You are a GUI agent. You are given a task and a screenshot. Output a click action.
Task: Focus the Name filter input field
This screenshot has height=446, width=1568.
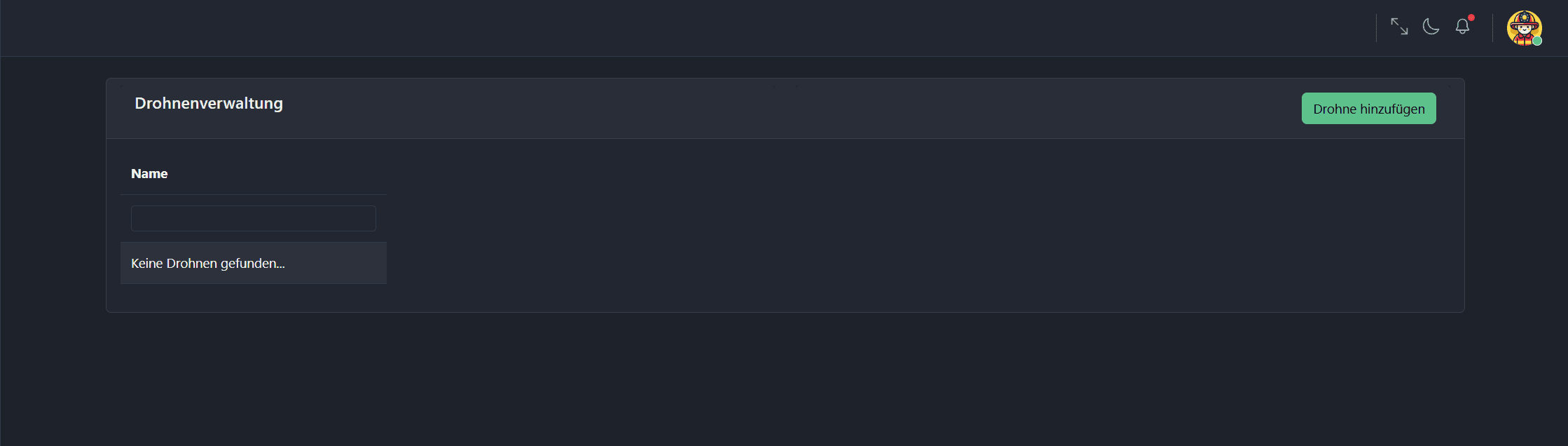point(253,218)
